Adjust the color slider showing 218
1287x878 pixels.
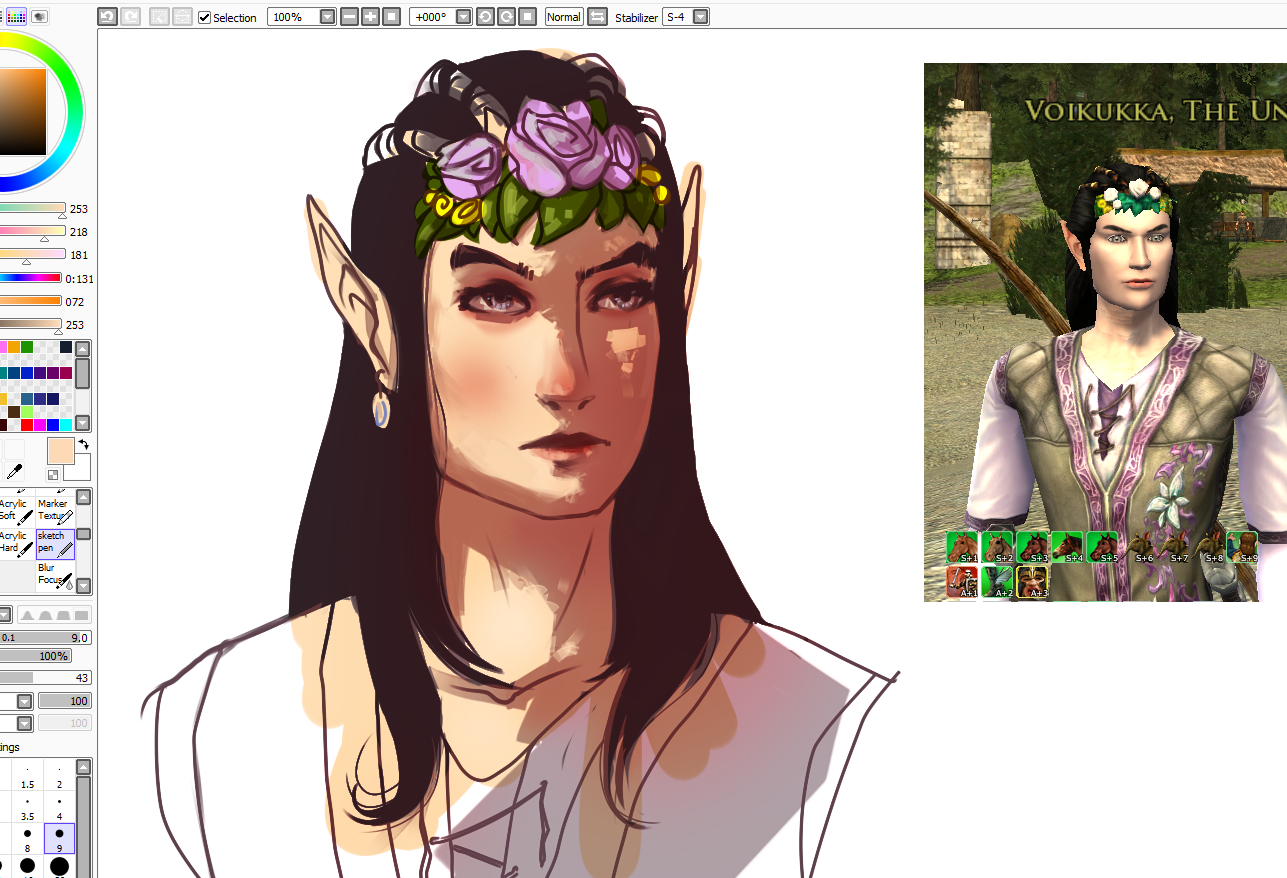coord(32,232)
